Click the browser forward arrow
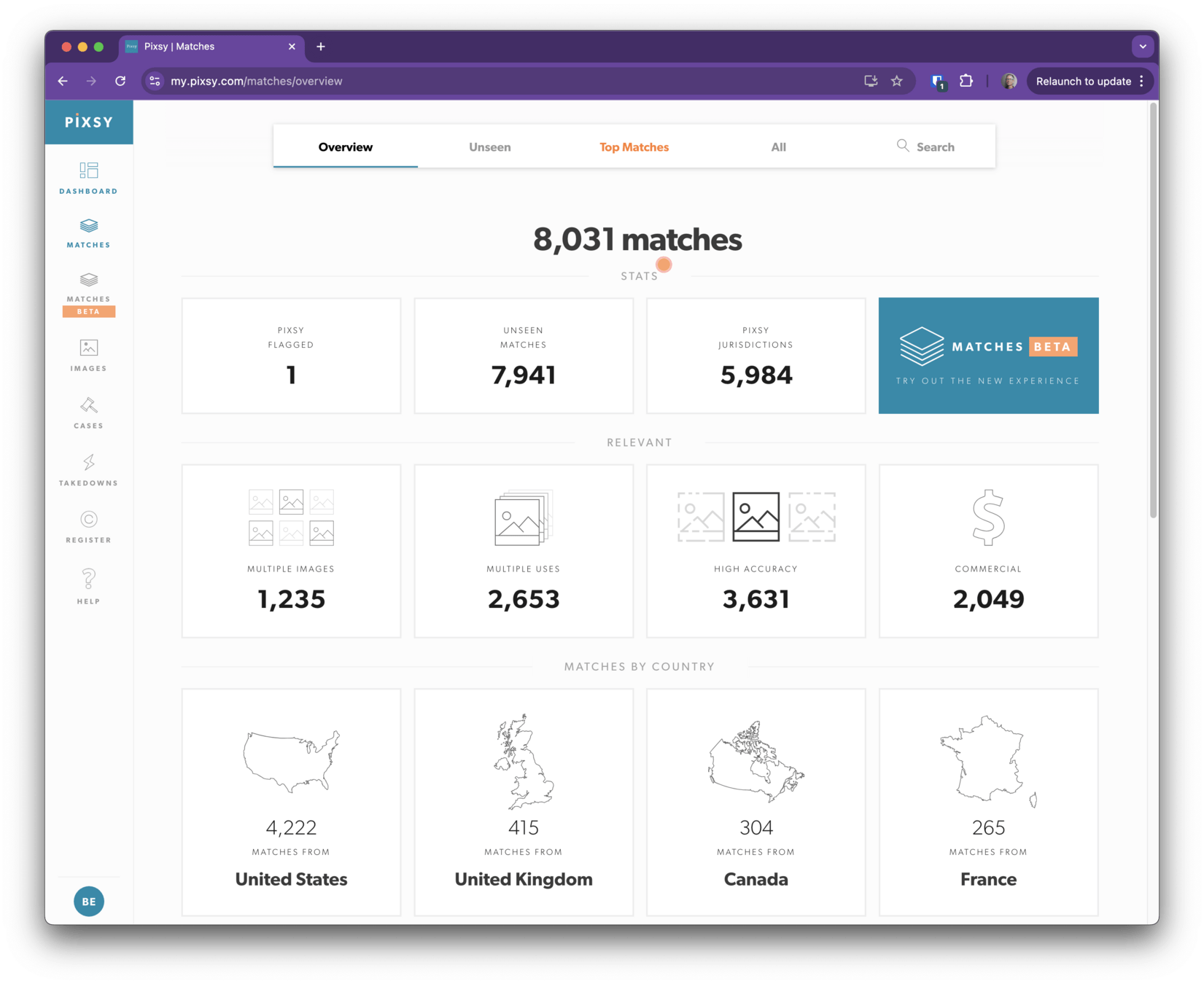The height and width of the screenshot is (984, 1204). coord(91,81)
